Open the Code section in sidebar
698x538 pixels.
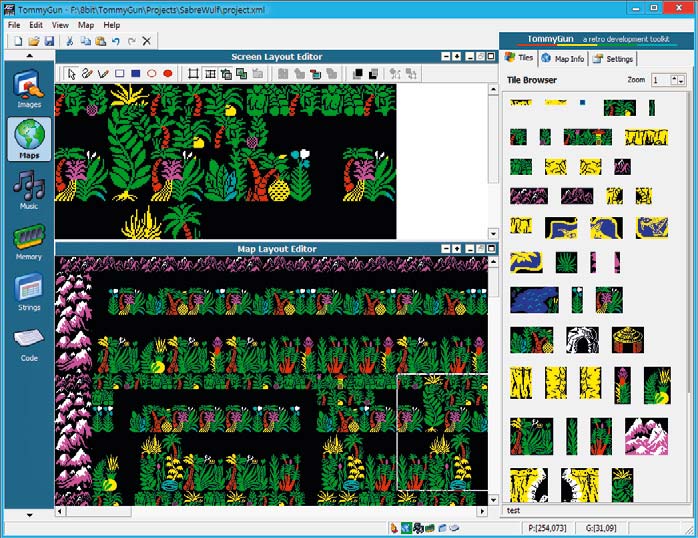pyautogui.click(x=29, y=344)
